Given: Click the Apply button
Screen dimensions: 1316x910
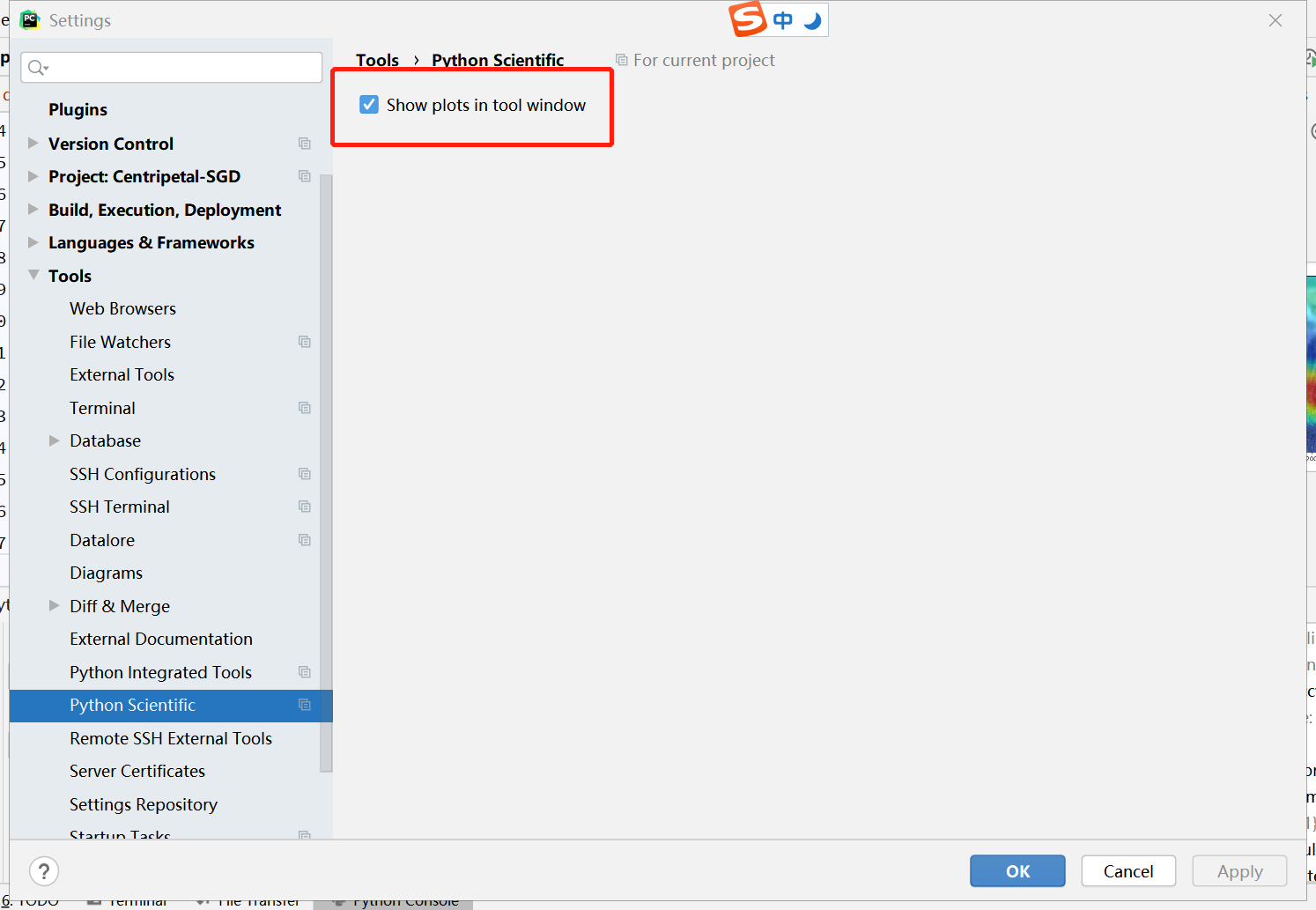Looking at the screenshot, I should pyautogui.click(x=1239, y=870).
